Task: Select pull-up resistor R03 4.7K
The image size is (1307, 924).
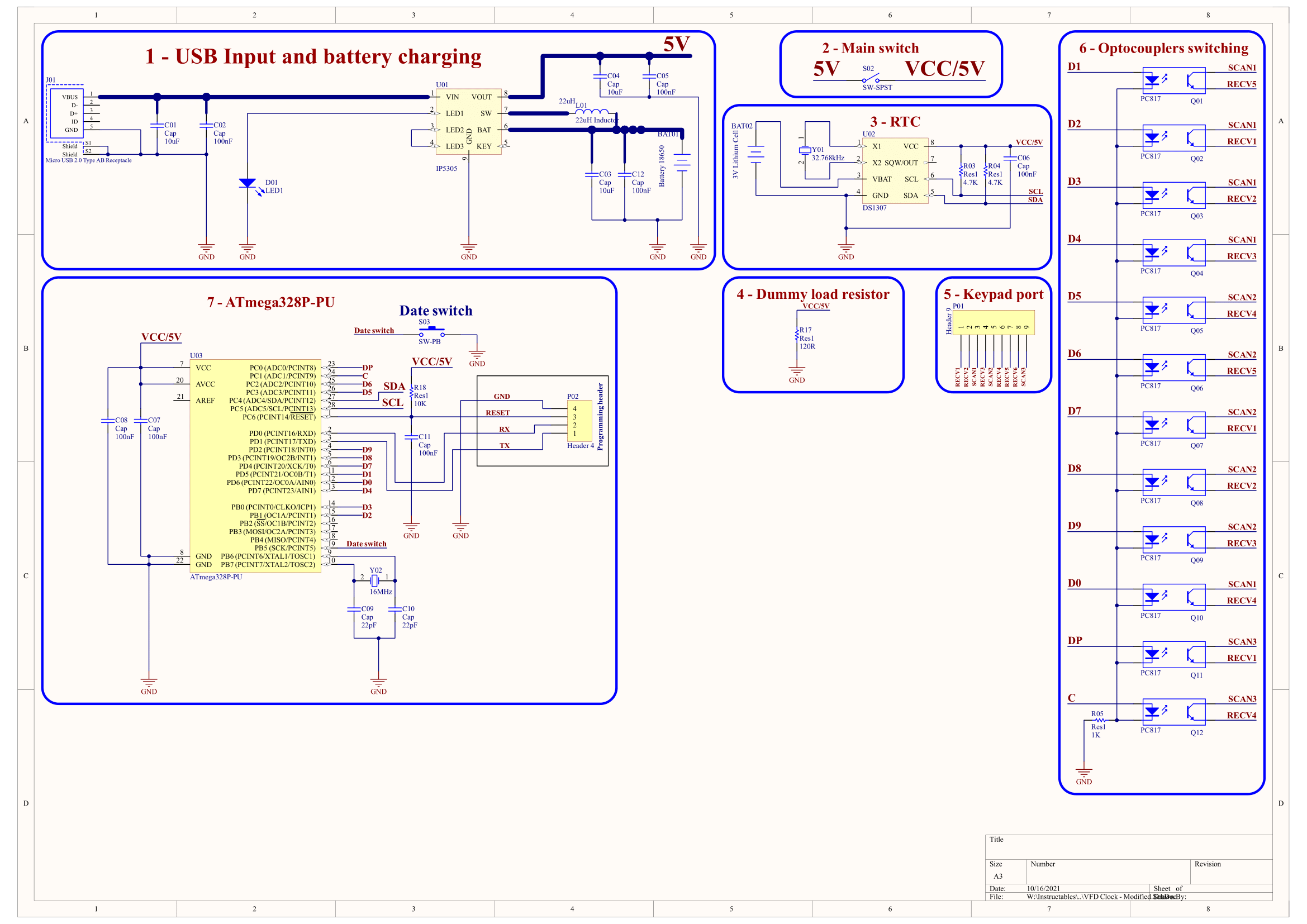Action: [961, 171]
